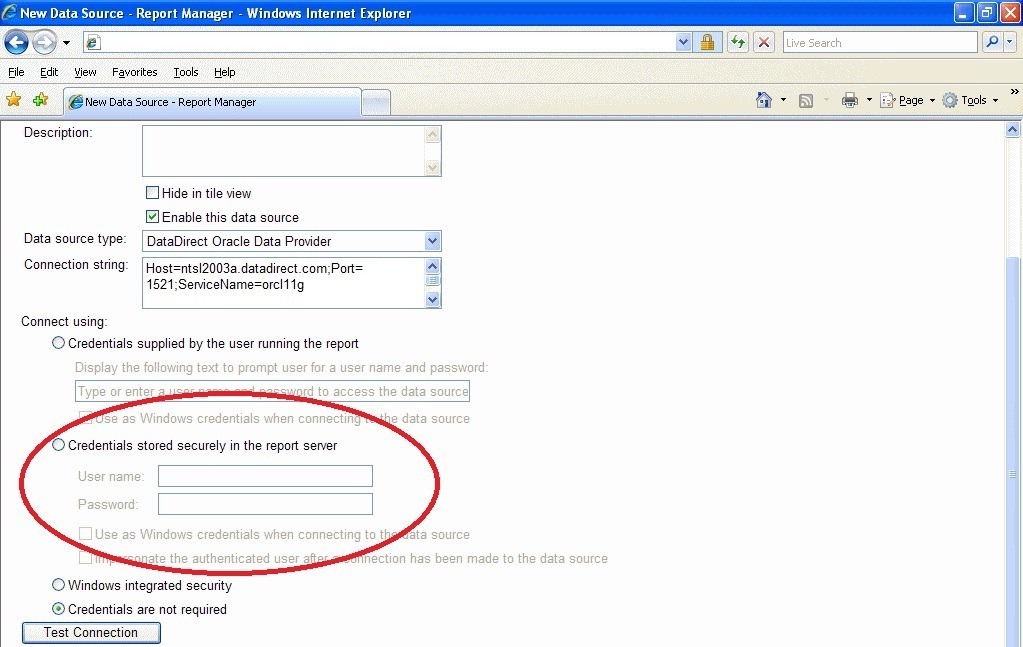Click the Test Connection button
The image size is (1023, 647).
click(x=91, y=632)
